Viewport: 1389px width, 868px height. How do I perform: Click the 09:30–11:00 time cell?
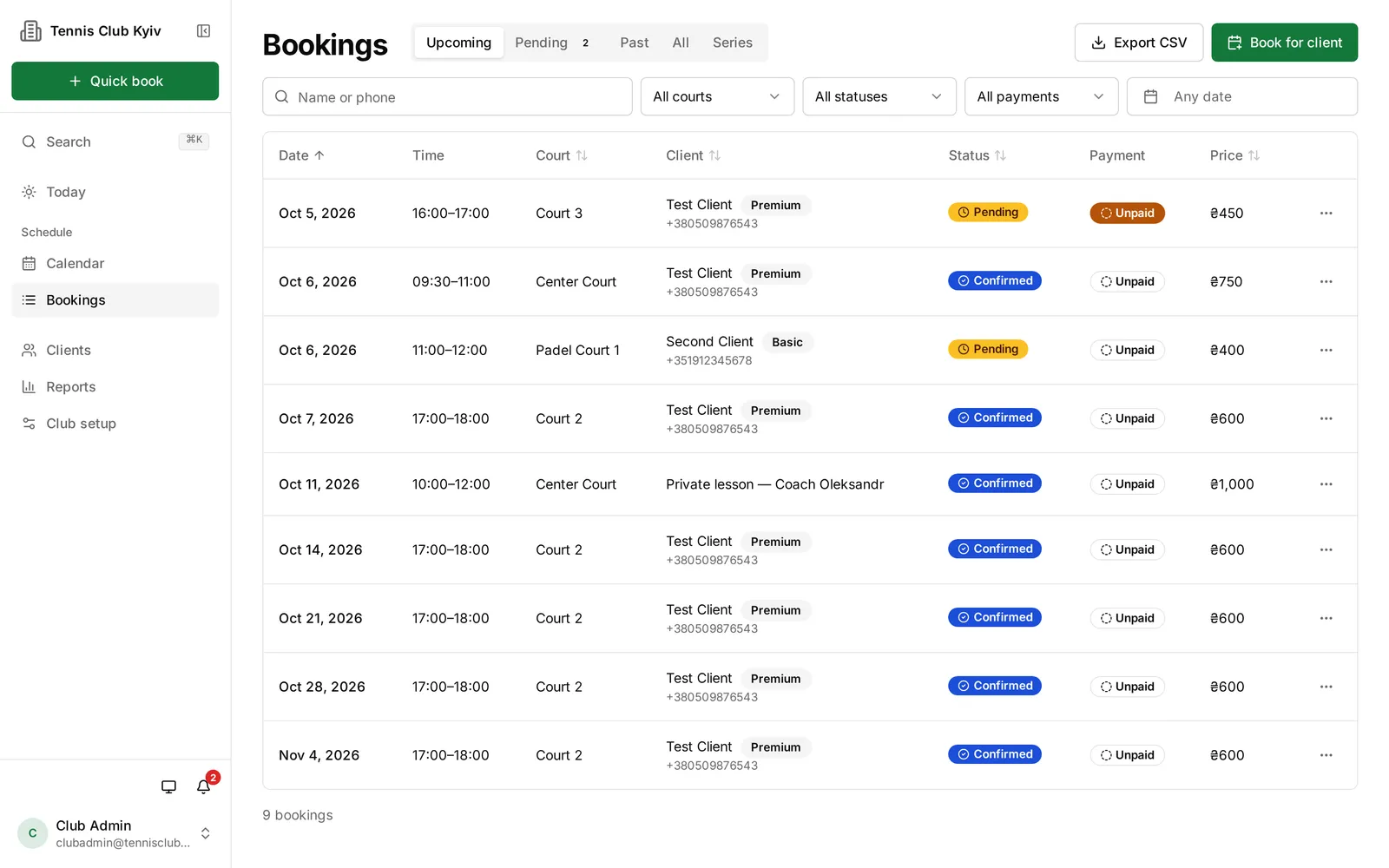click(451, 282)
